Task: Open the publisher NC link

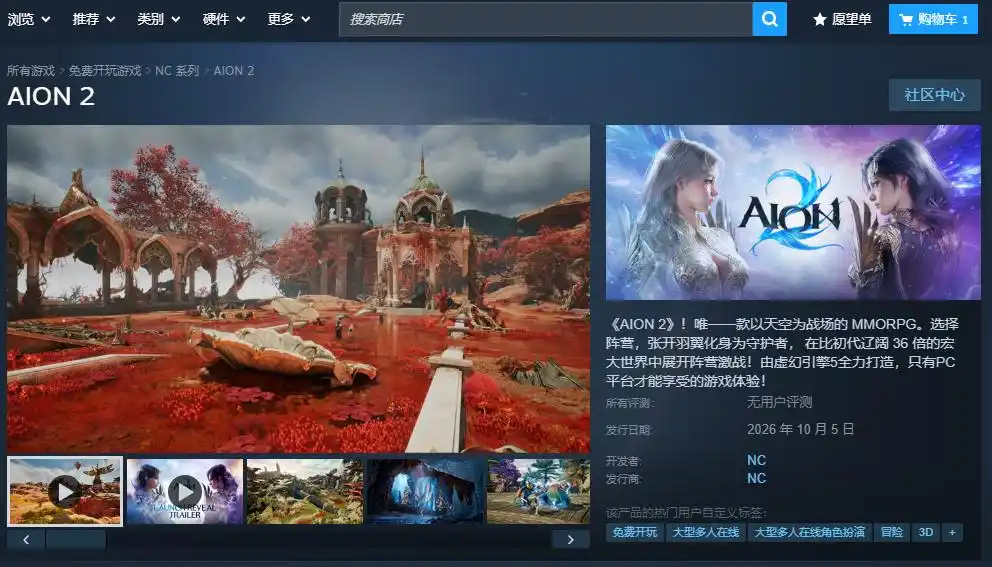Action: coord(757,478)
